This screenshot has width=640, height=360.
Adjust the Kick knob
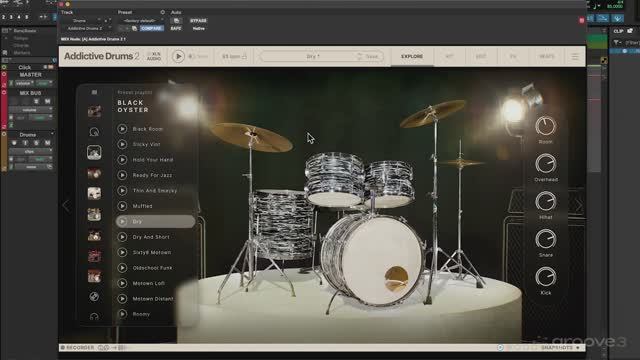coord(545,277)
